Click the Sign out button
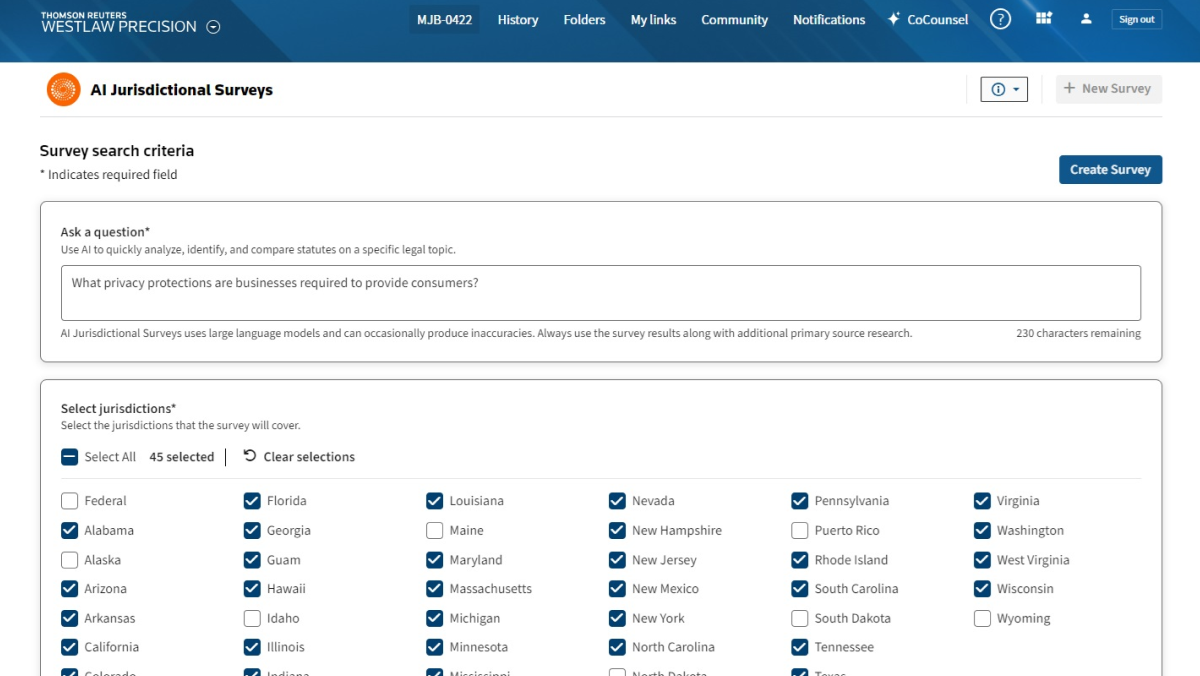The height and width of the screenshot is (676, 1200). (x=1136, y=19)
